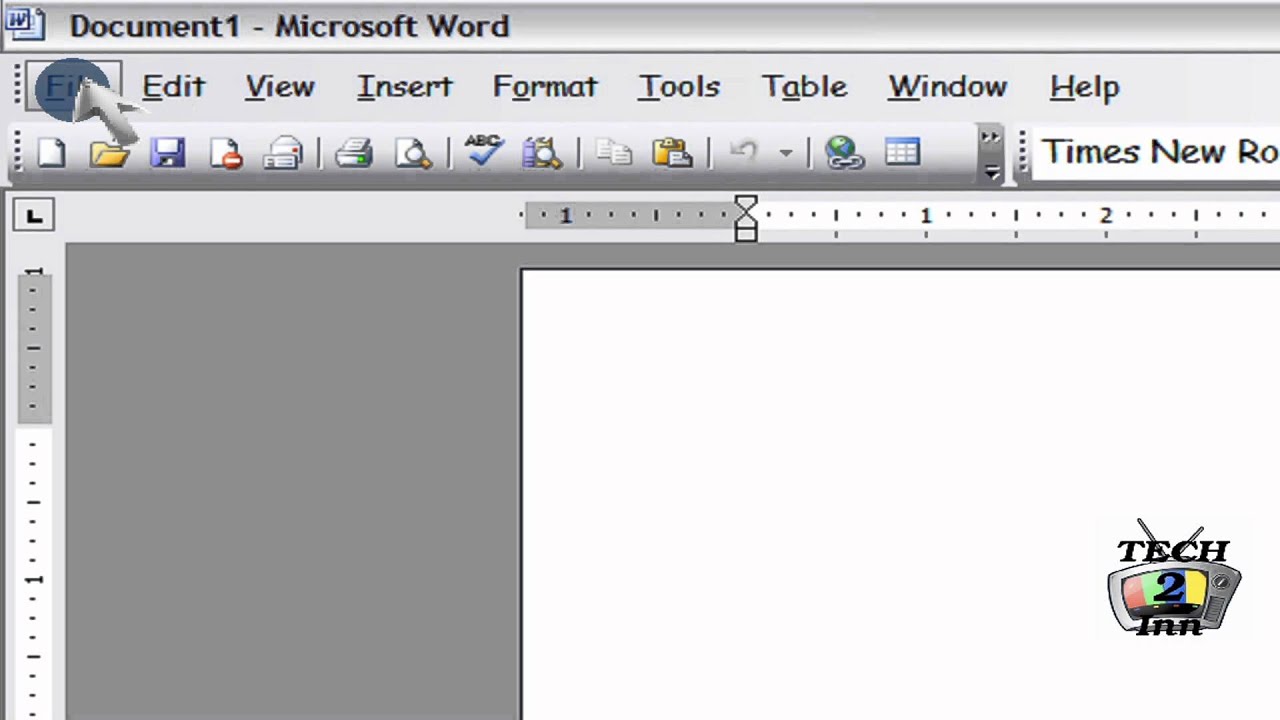
Task: Click the Undo arrow icon
Action: click(743, 153)
